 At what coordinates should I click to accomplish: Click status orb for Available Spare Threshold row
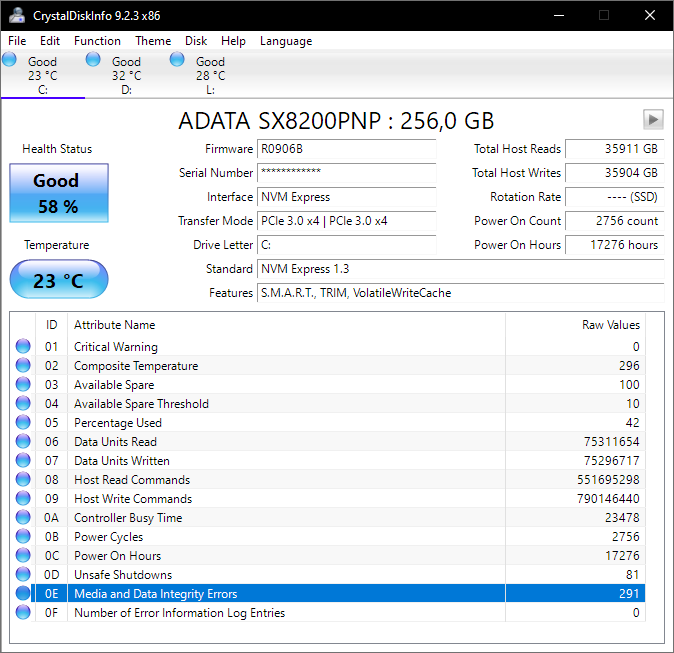point(23,403)
